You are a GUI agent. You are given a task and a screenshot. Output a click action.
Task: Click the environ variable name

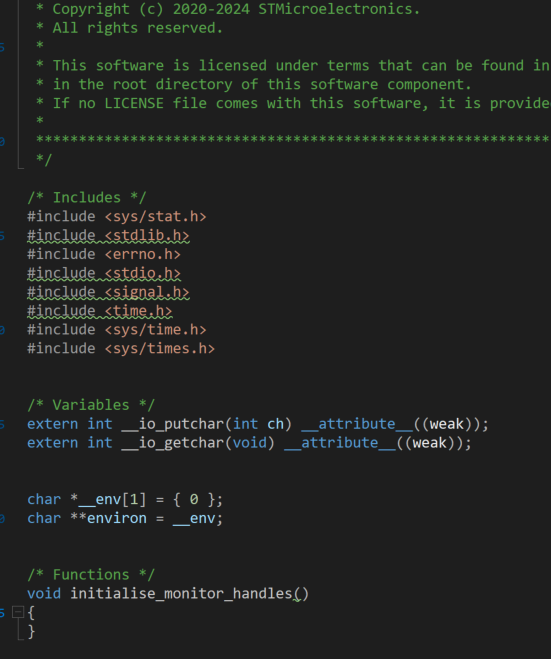[117, 518]
